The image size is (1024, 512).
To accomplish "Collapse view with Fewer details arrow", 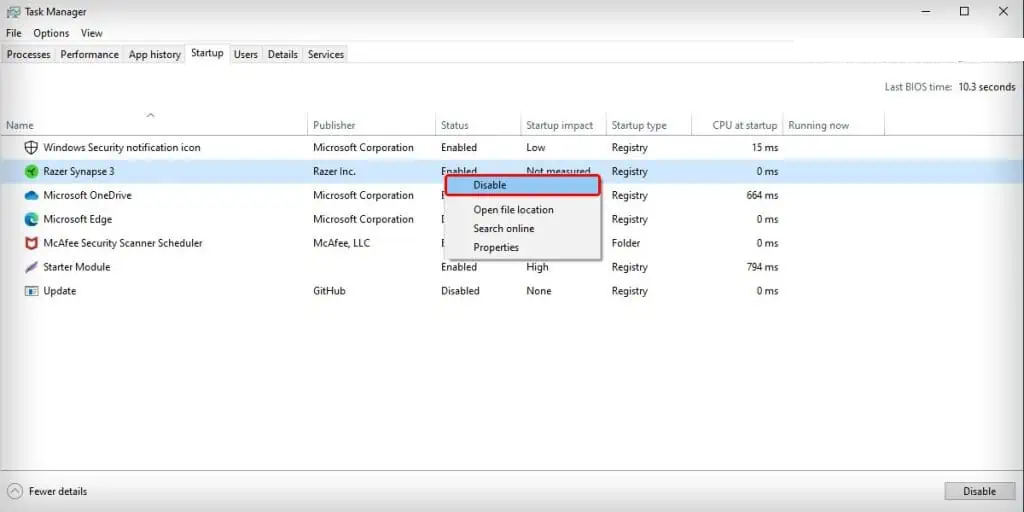I will click(x=15, y=491).
